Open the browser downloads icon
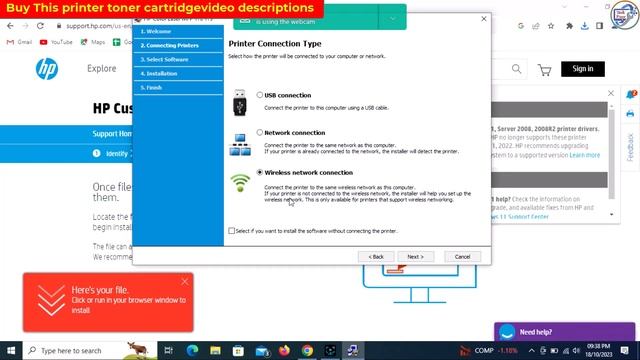The width and height of the screenshot is (640, 360). (x=584, y=26)
